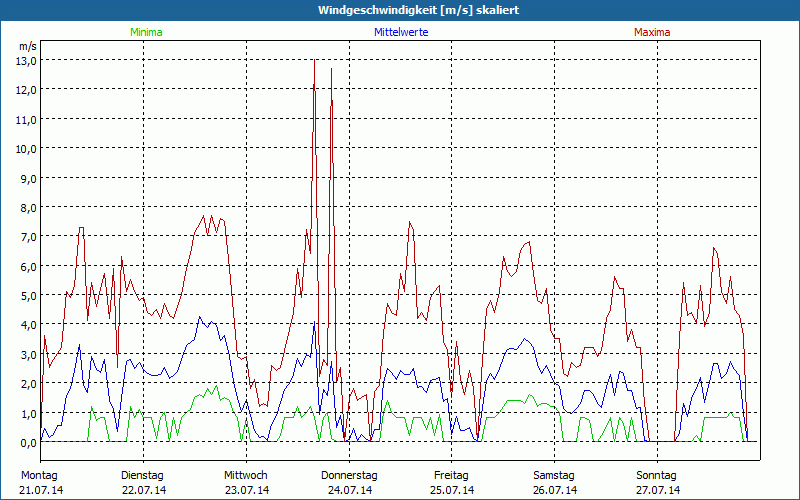Viewport: 800px width, 500px height.
Task: Click the 9,0 y-axis value
Action: (29, 179)
